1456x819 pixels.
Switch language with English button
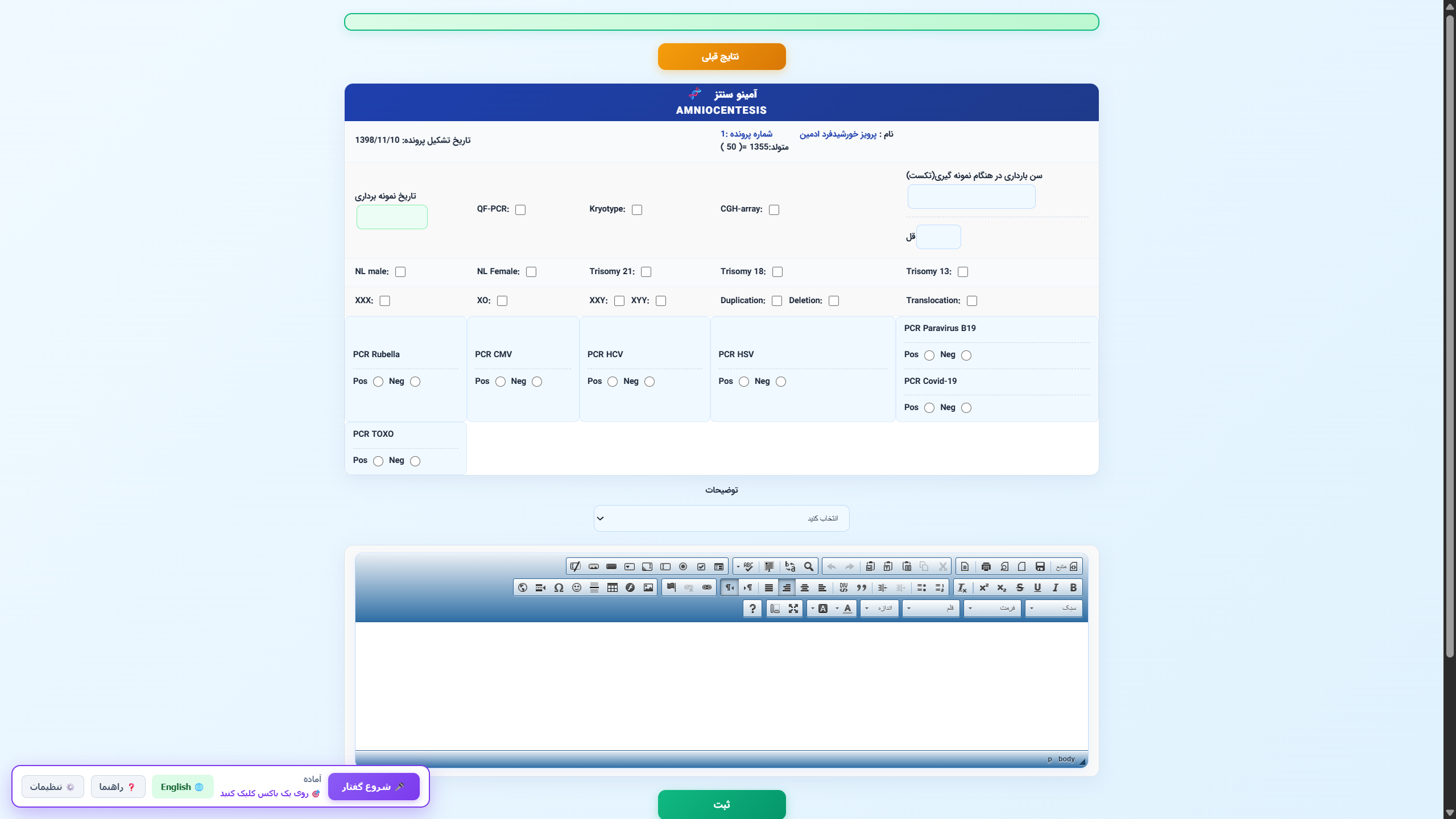[x=183, y=787]
